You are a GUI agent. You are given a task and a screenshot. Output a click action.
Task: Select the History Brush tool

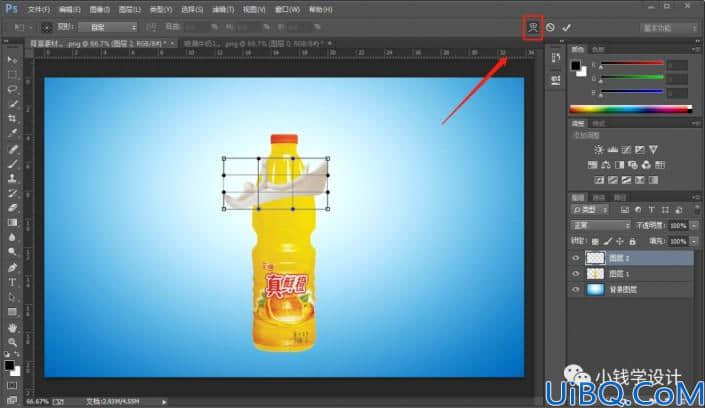point(12,193)
